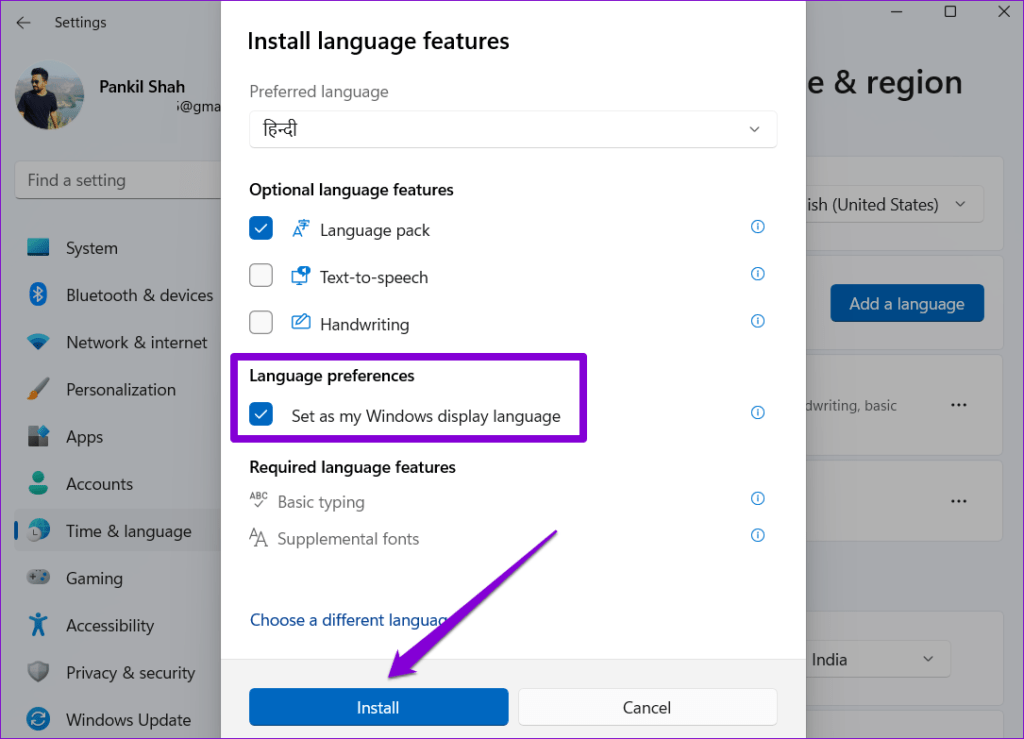
Task: Click the Install button
Action: point(378,707)
